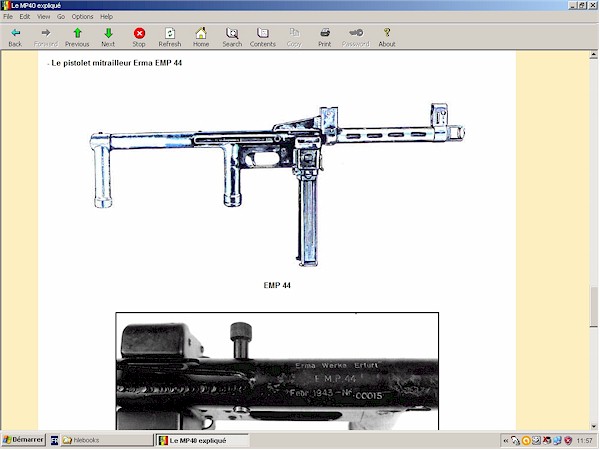
Task: Open the Go menu
Action: 61,16
